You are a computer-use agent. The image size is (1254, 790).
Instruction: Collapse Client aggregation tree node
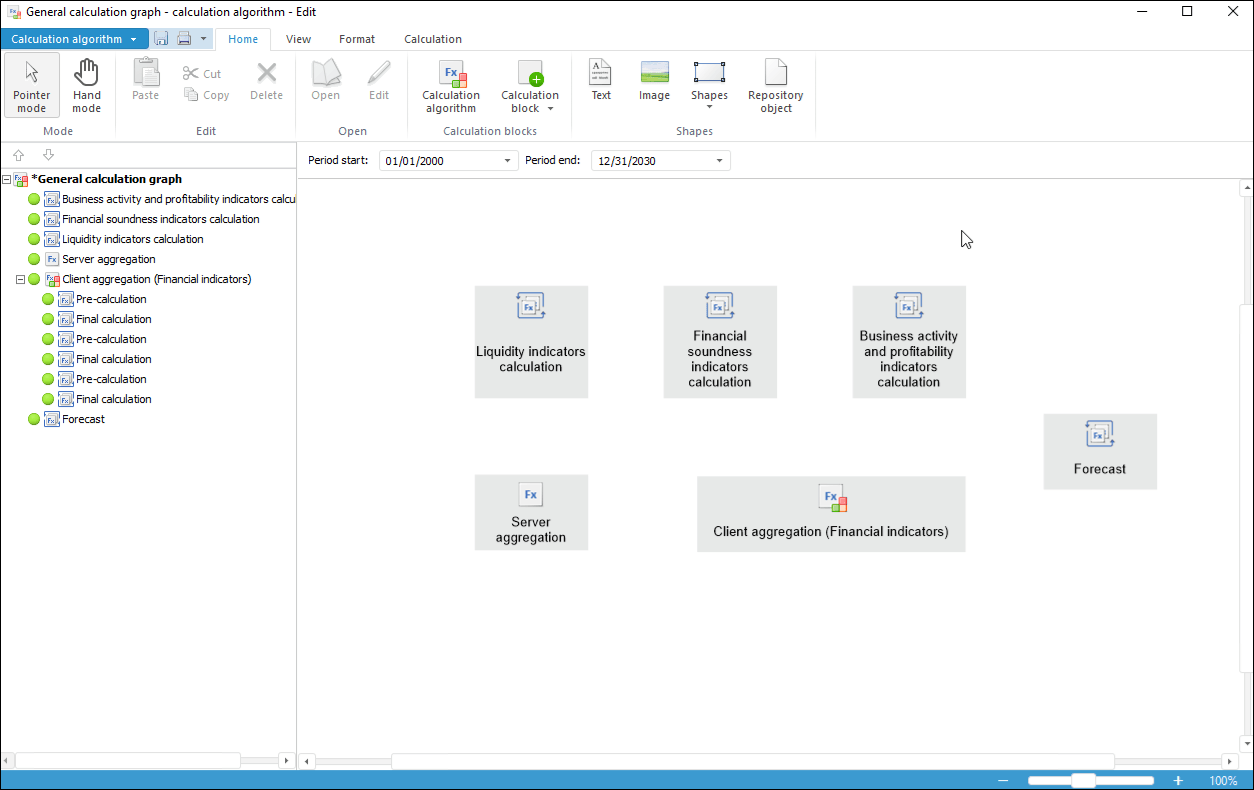pos(20,279)
